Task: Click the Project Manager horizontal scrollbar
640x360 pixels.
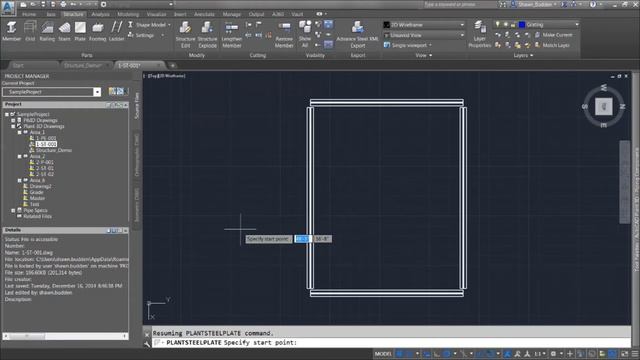Action: [x=65, y=336]
